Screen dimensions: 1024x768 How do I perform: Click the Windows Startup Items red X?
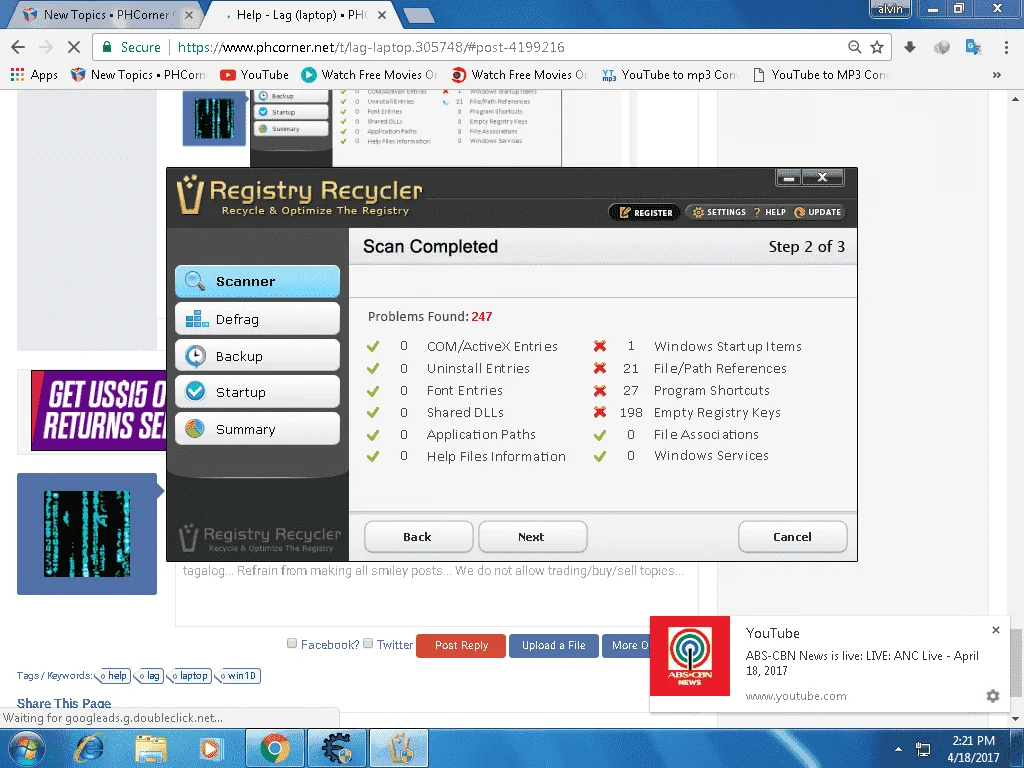[x=600, y=346]
